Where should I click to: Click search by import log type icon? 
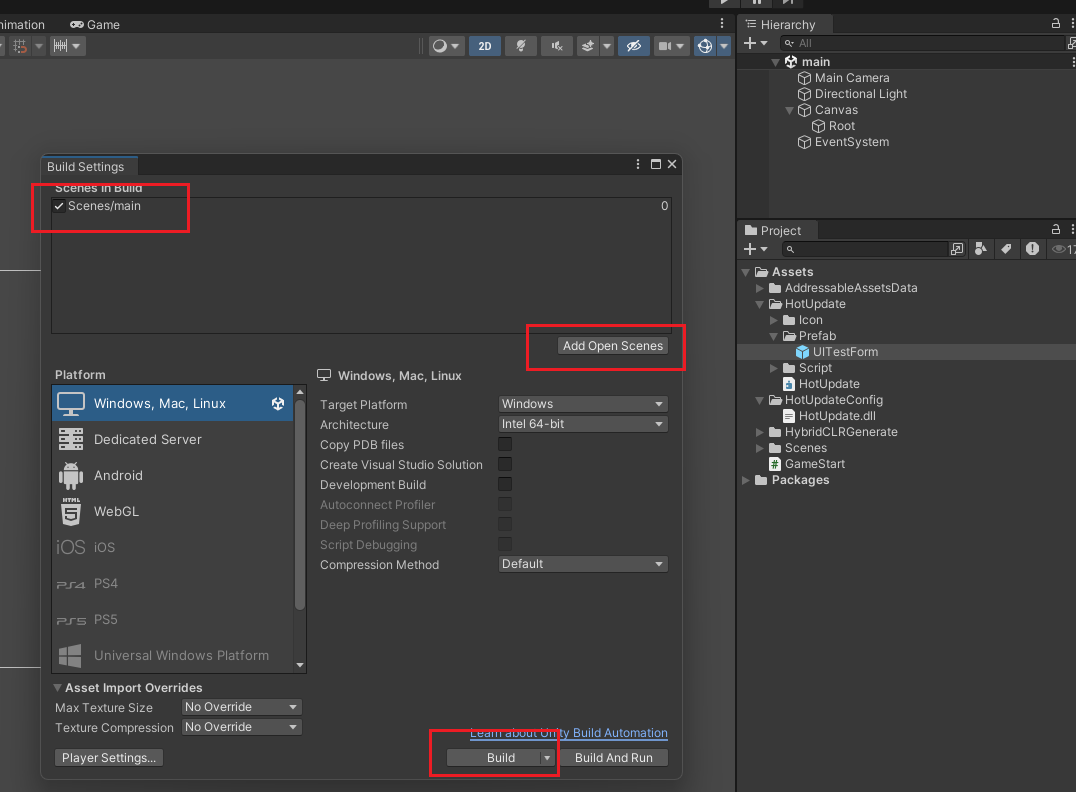click(x=1032, y=249)
